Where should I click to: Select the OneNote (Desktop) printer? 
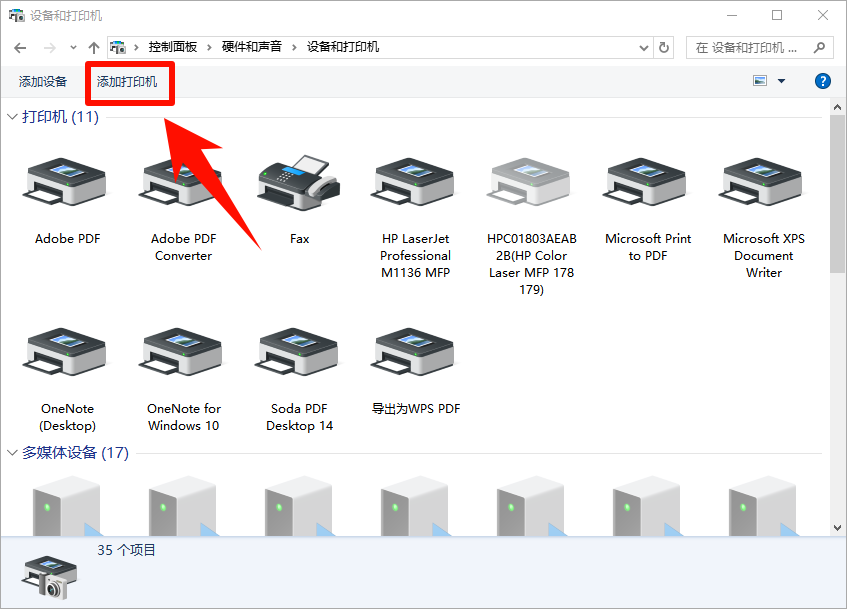pos(65,352)
